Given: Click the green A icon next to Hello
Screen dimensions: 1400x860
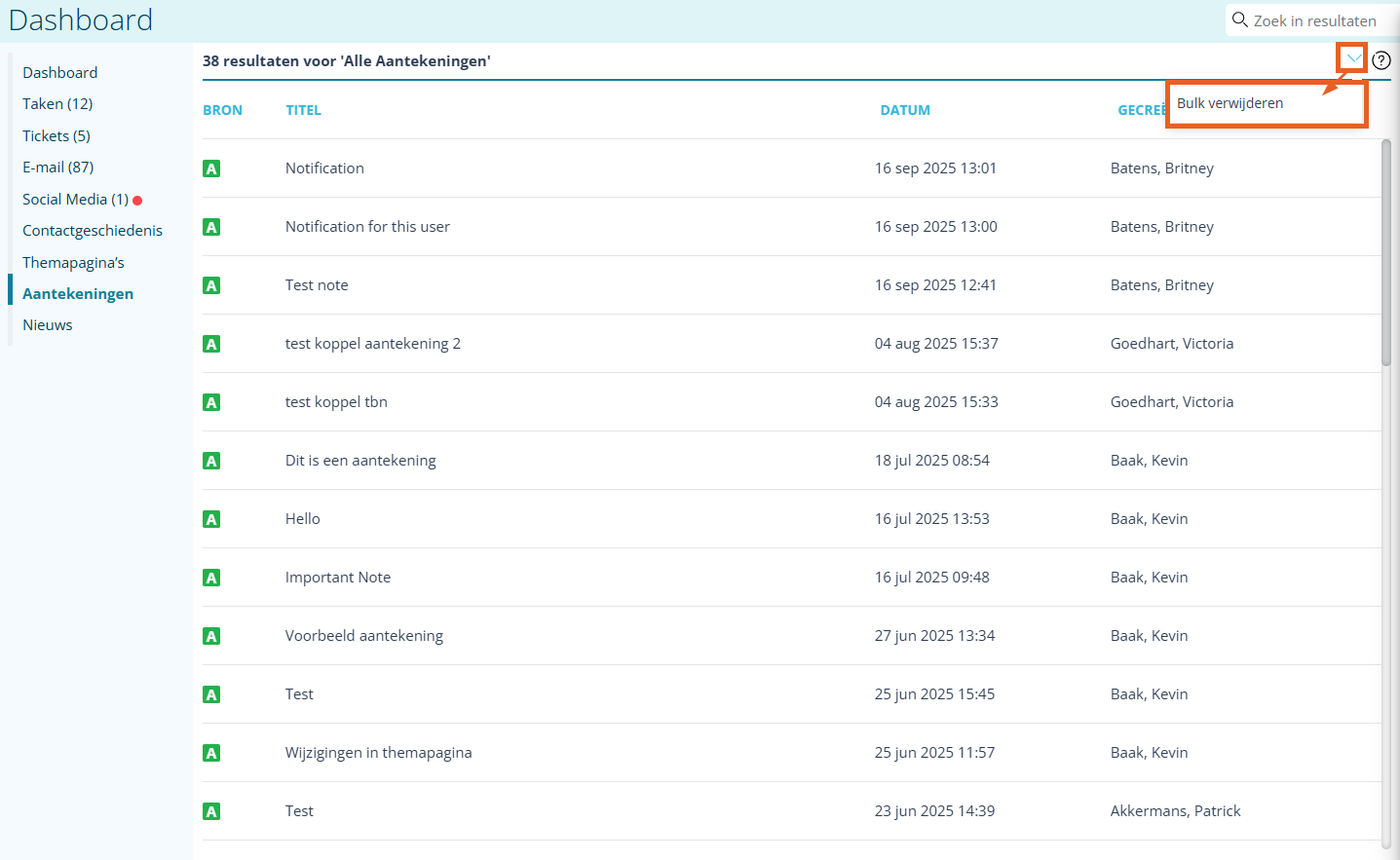Looking at the screenshot, I should tap(211, 519).
